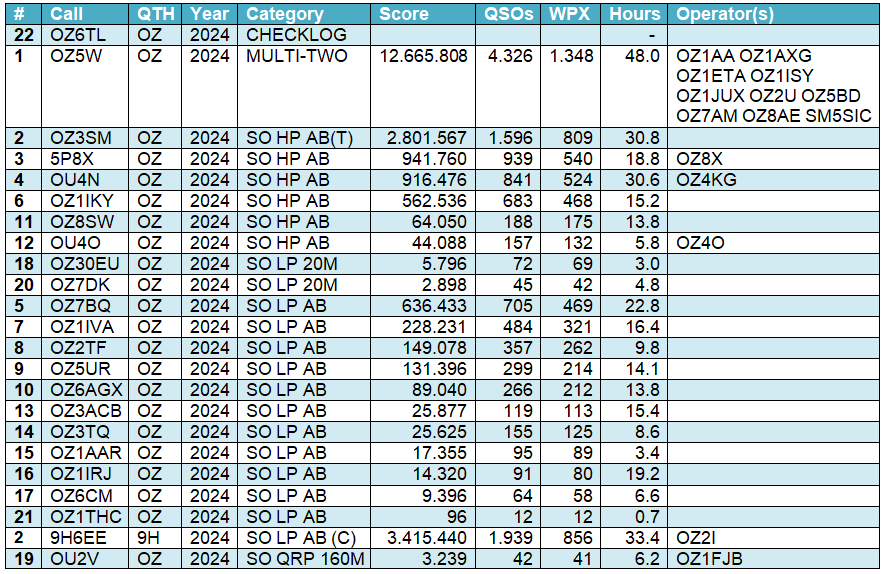Image resolution: width=885 pixels, height=574 pixels.
Task: Click the score 12.665.808
Action: click(x=423, y=56)
